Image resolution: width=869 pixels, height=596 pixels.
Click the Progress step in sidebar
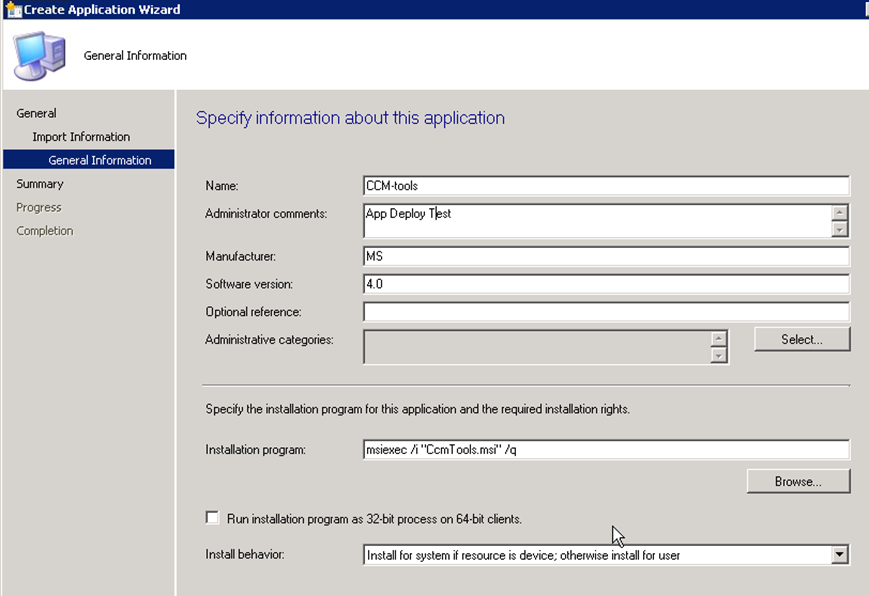pos(39,207)
